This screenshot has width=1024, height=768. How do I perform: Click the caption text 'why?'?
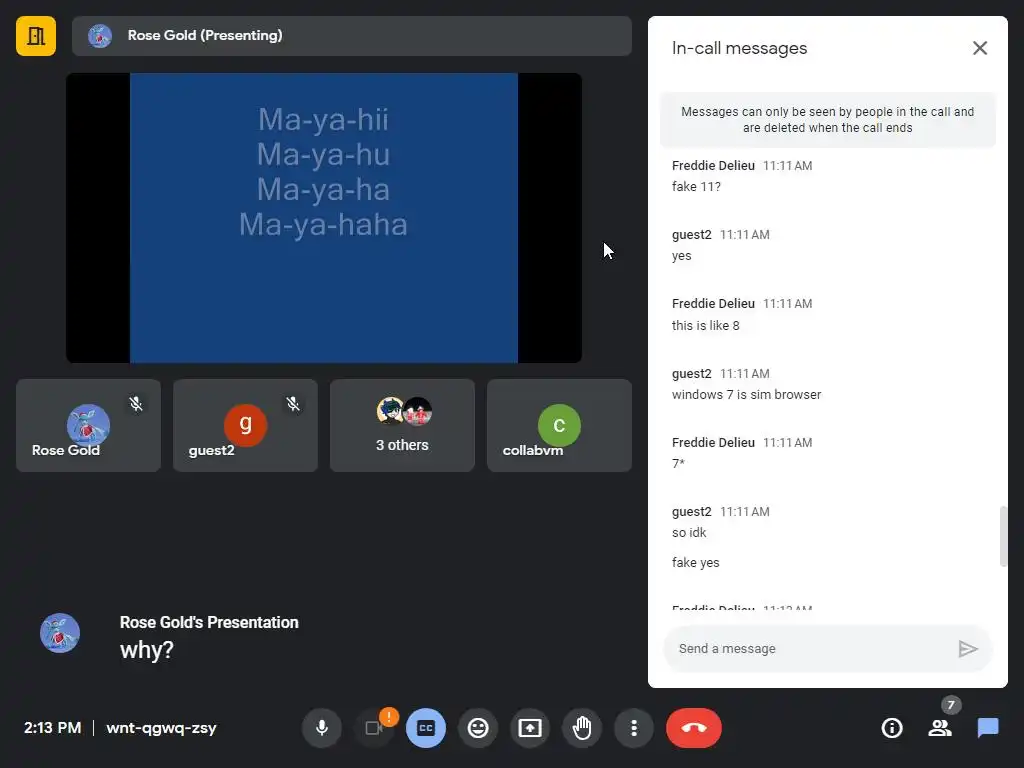pos(147,650)
